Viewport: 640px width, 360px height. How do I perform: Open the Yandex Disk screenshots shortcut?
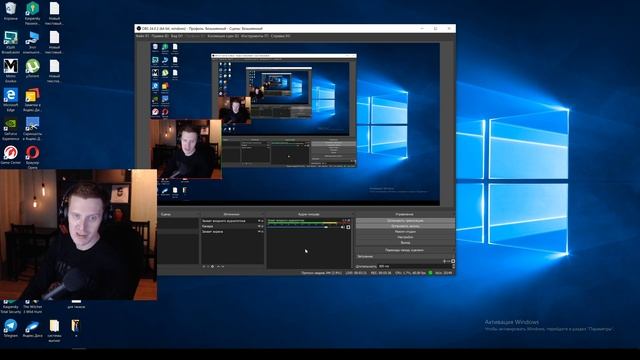click(x=32, y=129)
